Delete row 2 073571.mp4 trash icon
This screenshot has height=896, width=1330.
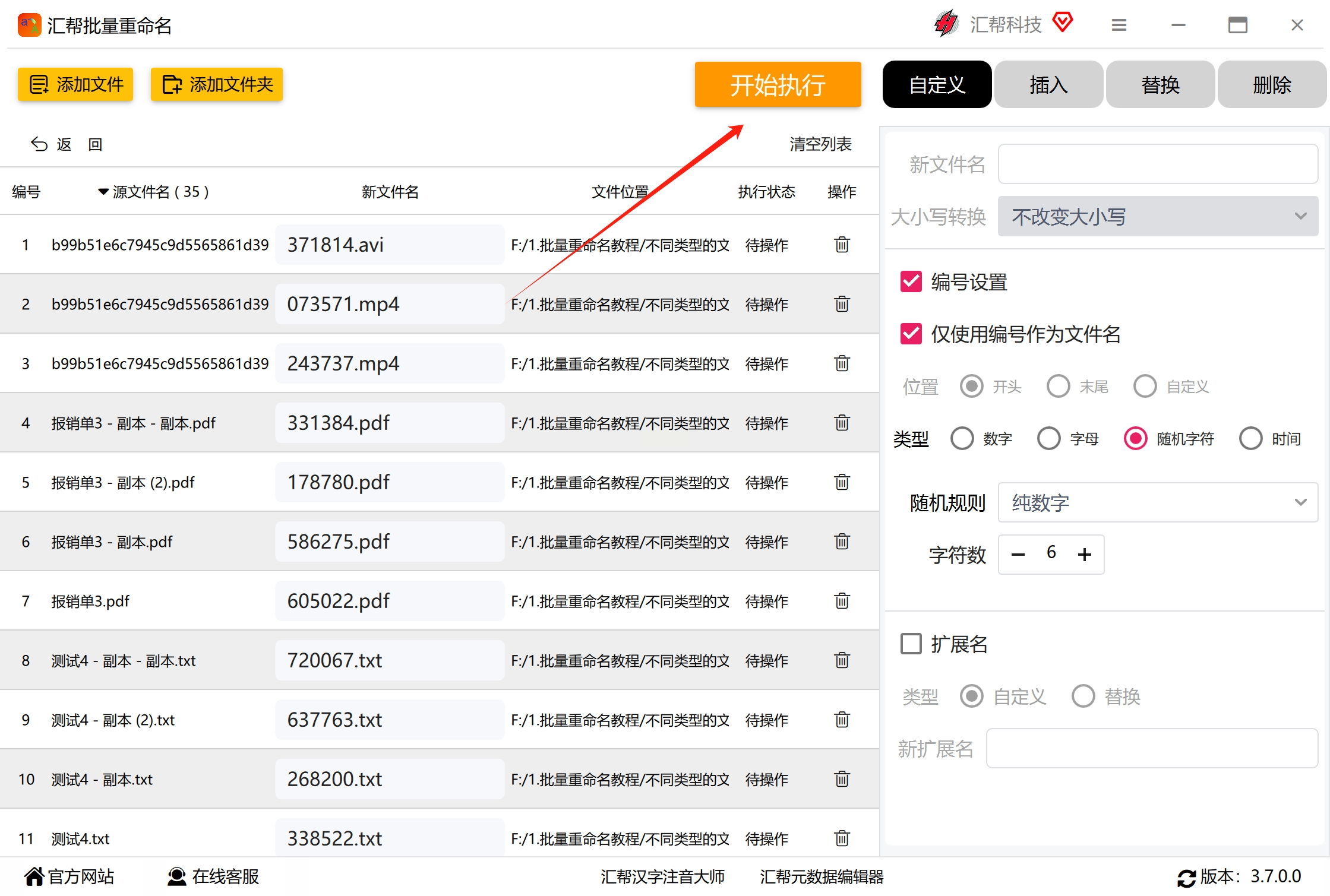point(842,304)
